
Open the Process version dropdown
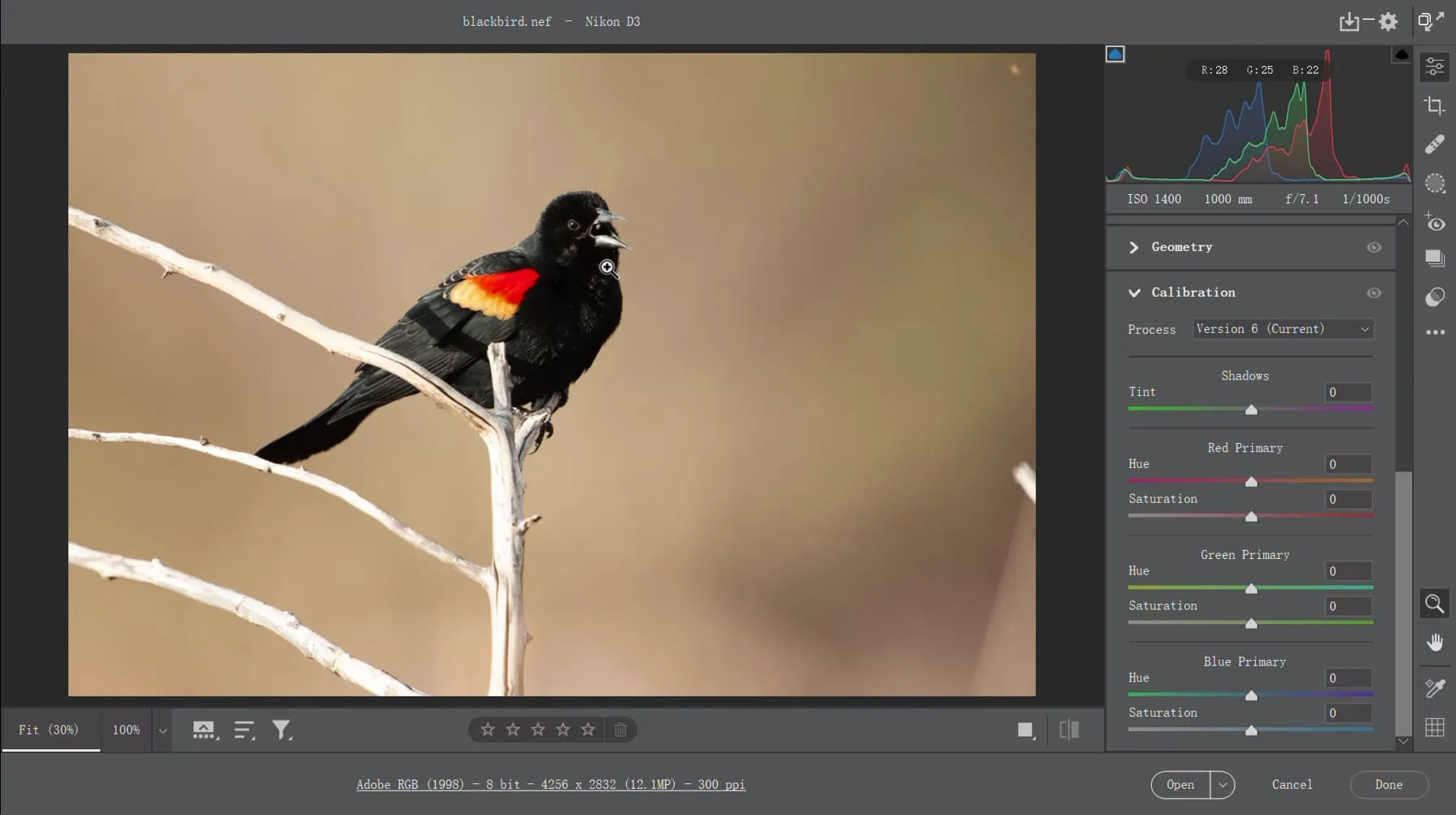pos(1282,329)
